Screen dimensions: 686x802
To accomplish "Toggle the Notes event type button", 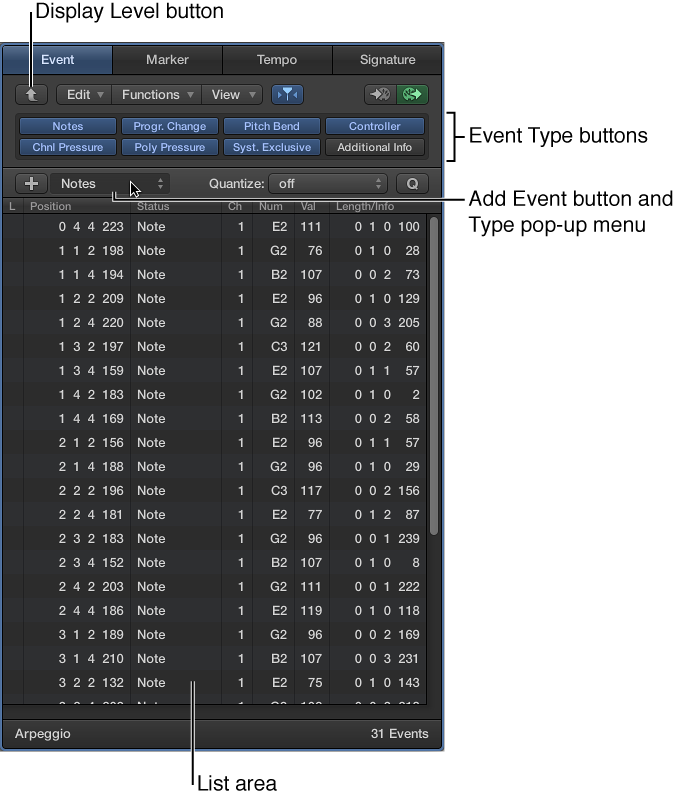I will point(68,126).
